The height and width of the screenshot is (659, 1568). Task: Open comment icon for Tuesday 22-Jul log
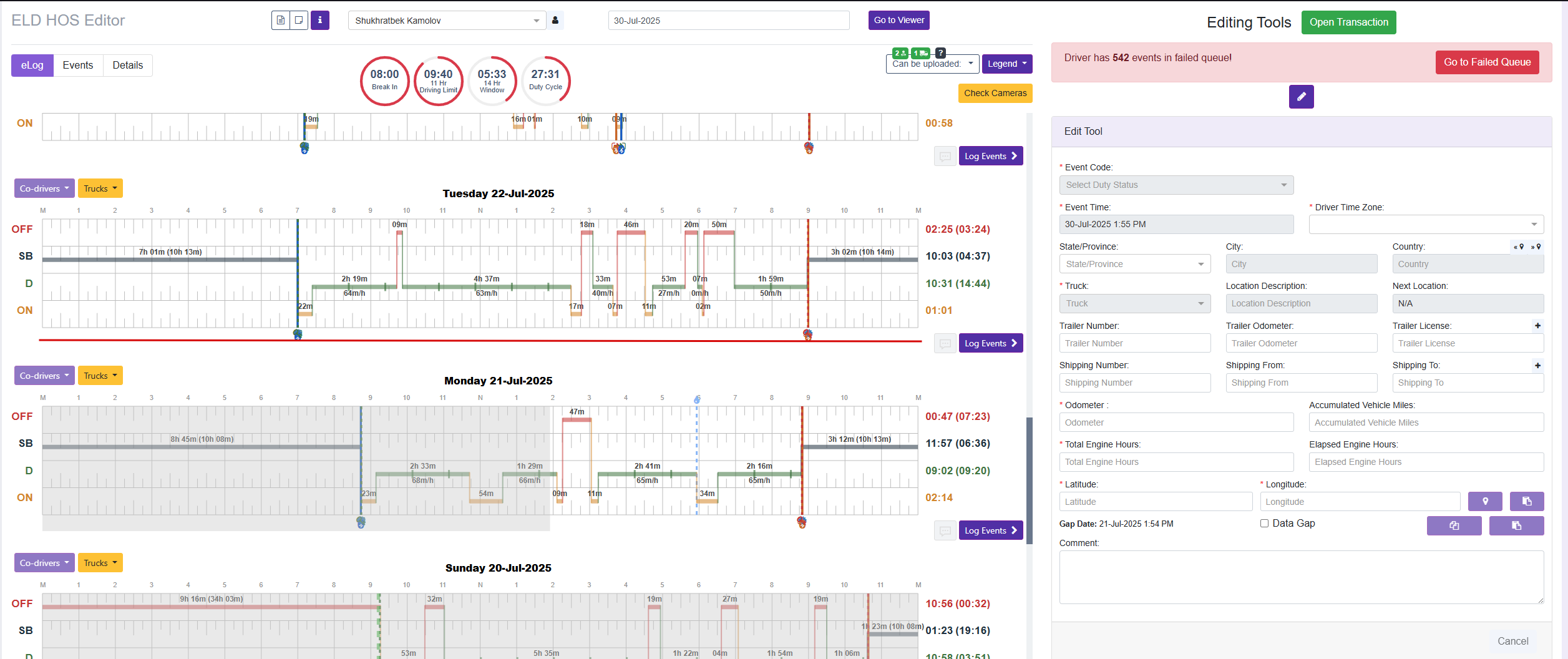click(945, 343)
